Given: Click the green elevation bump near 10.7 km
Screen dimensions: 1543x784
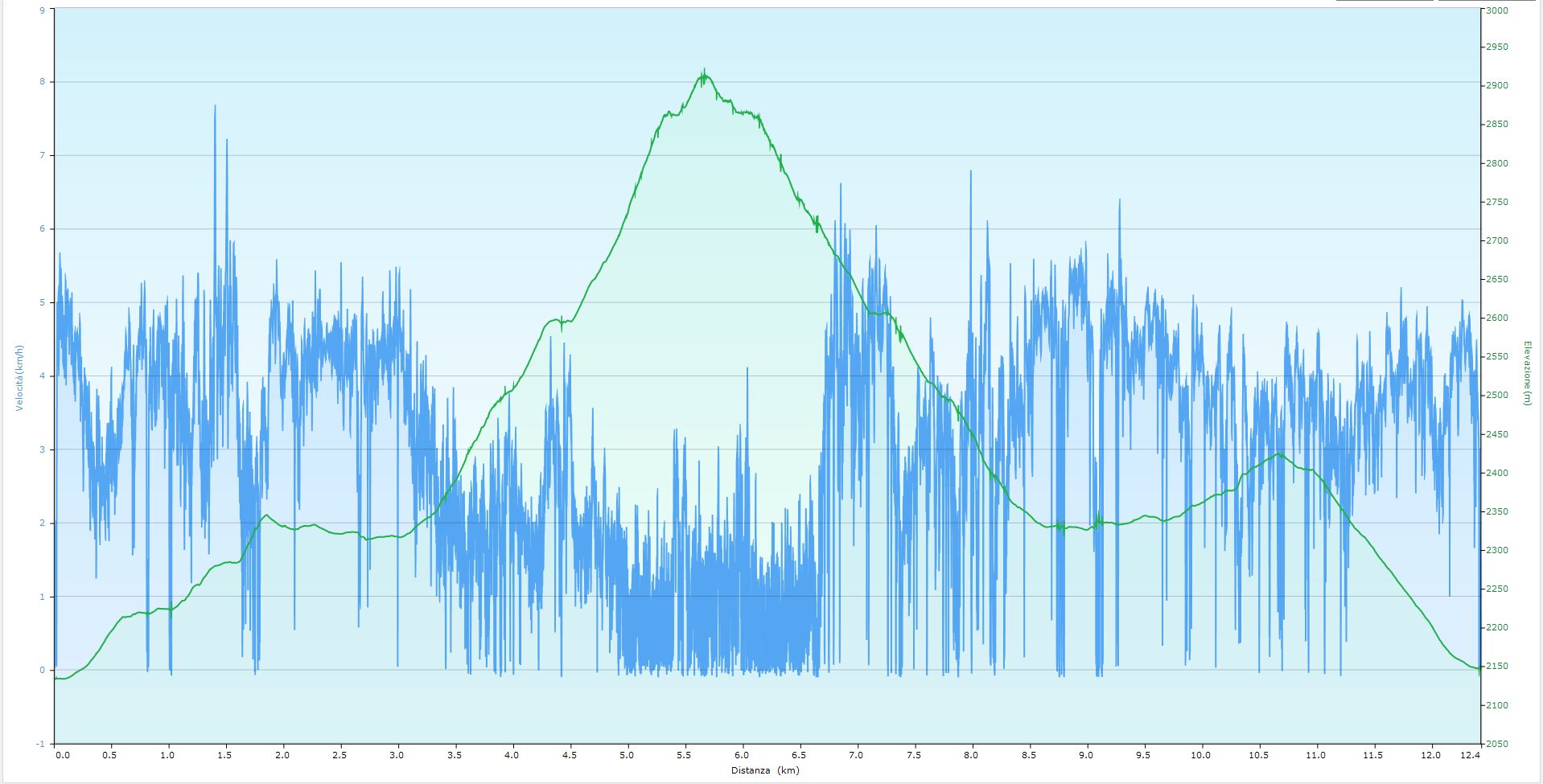Looking at the screenshot, I should (x=1279, y=455).
